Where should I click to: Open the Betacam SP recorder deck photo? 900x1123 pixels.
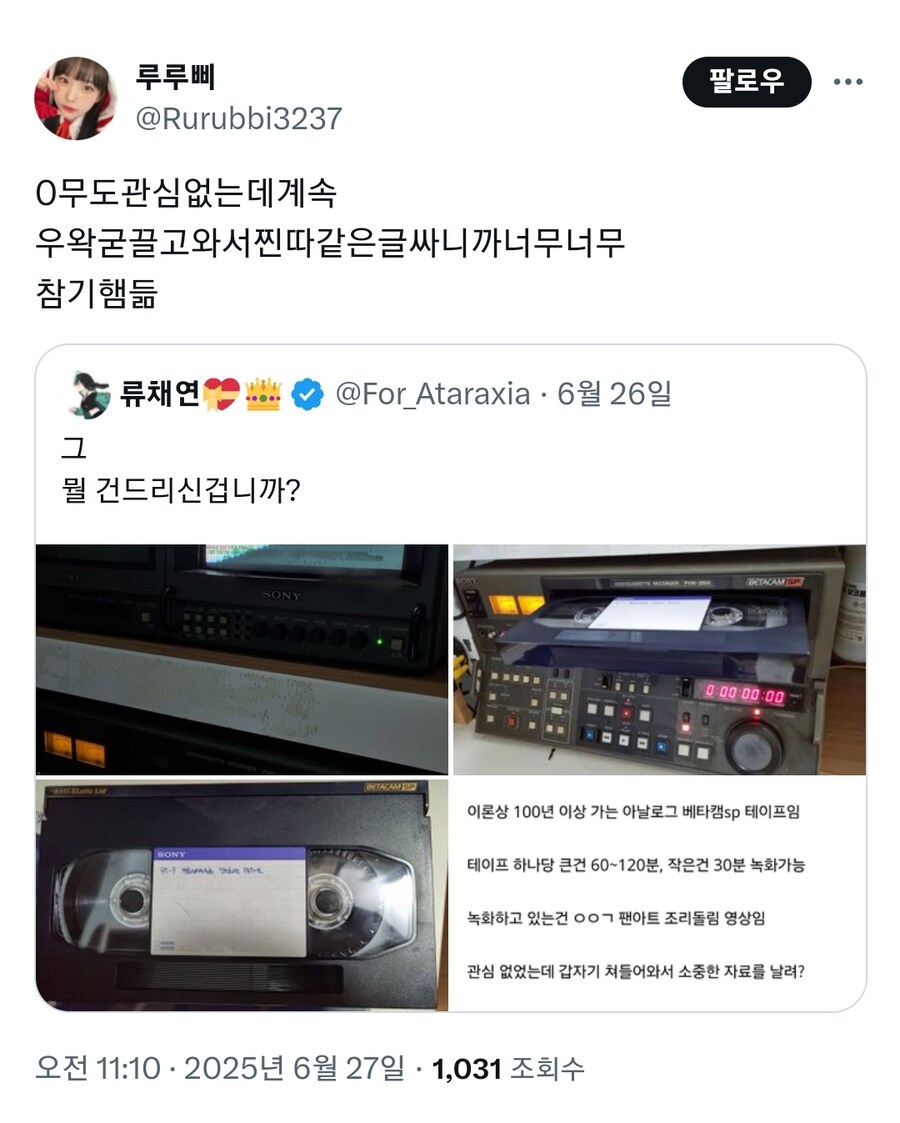point(659,659)
